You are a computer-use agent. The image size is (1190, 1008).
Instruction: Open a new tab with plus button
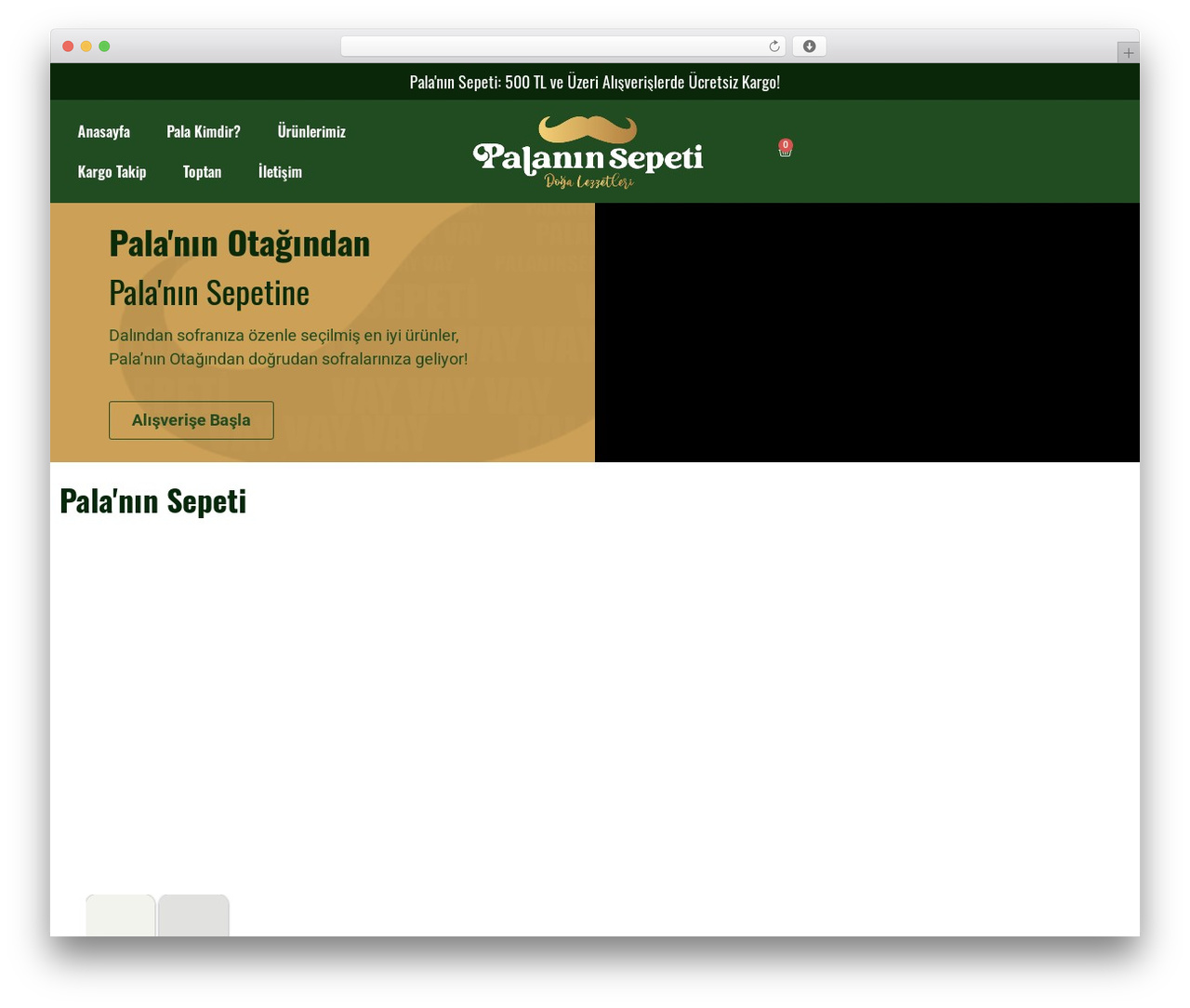click(x=1128, y=53)
